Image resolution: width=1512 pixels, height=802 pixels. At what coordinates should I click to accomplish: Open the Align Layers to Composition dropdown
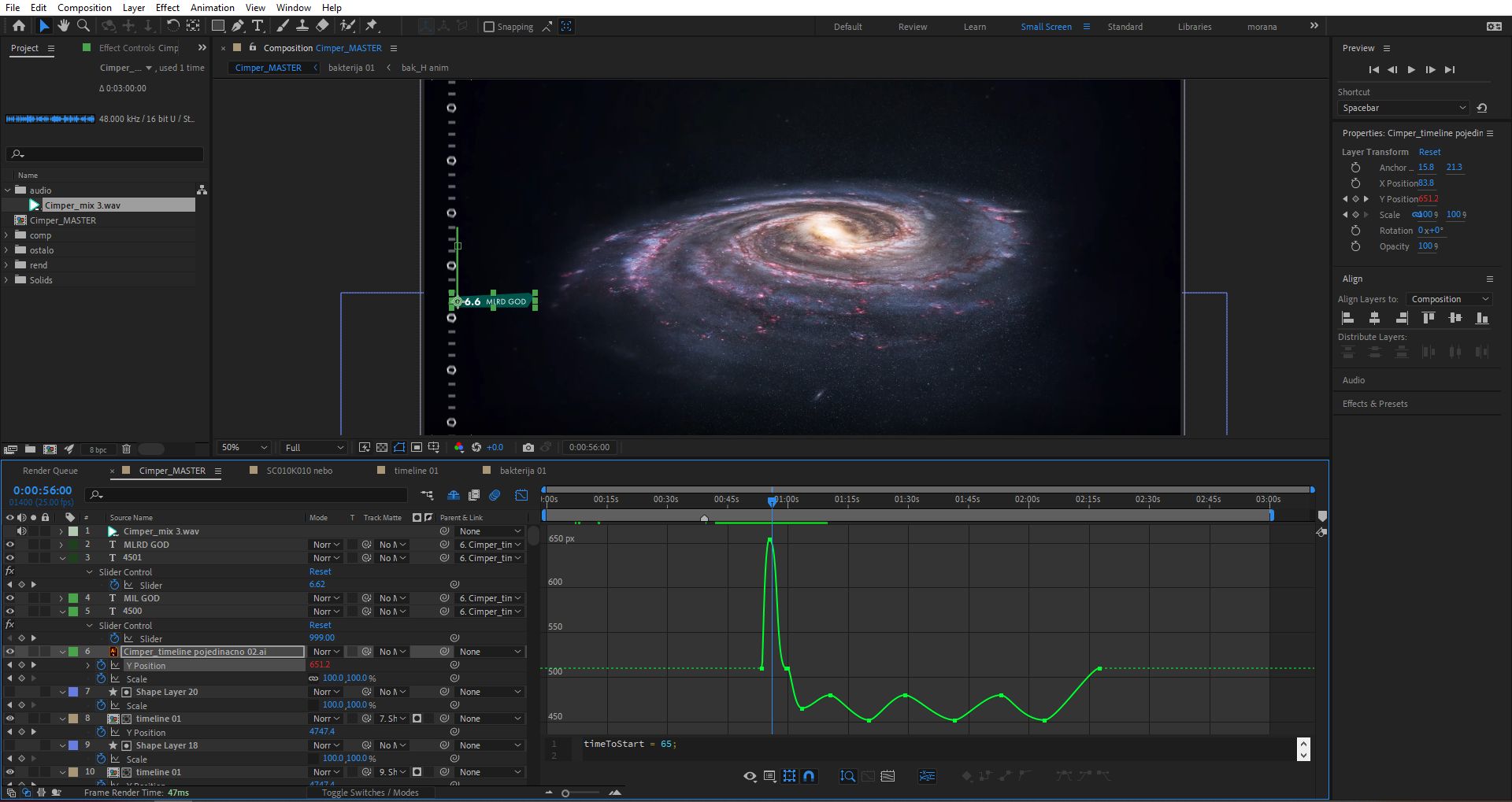(x=1450, y=299)
